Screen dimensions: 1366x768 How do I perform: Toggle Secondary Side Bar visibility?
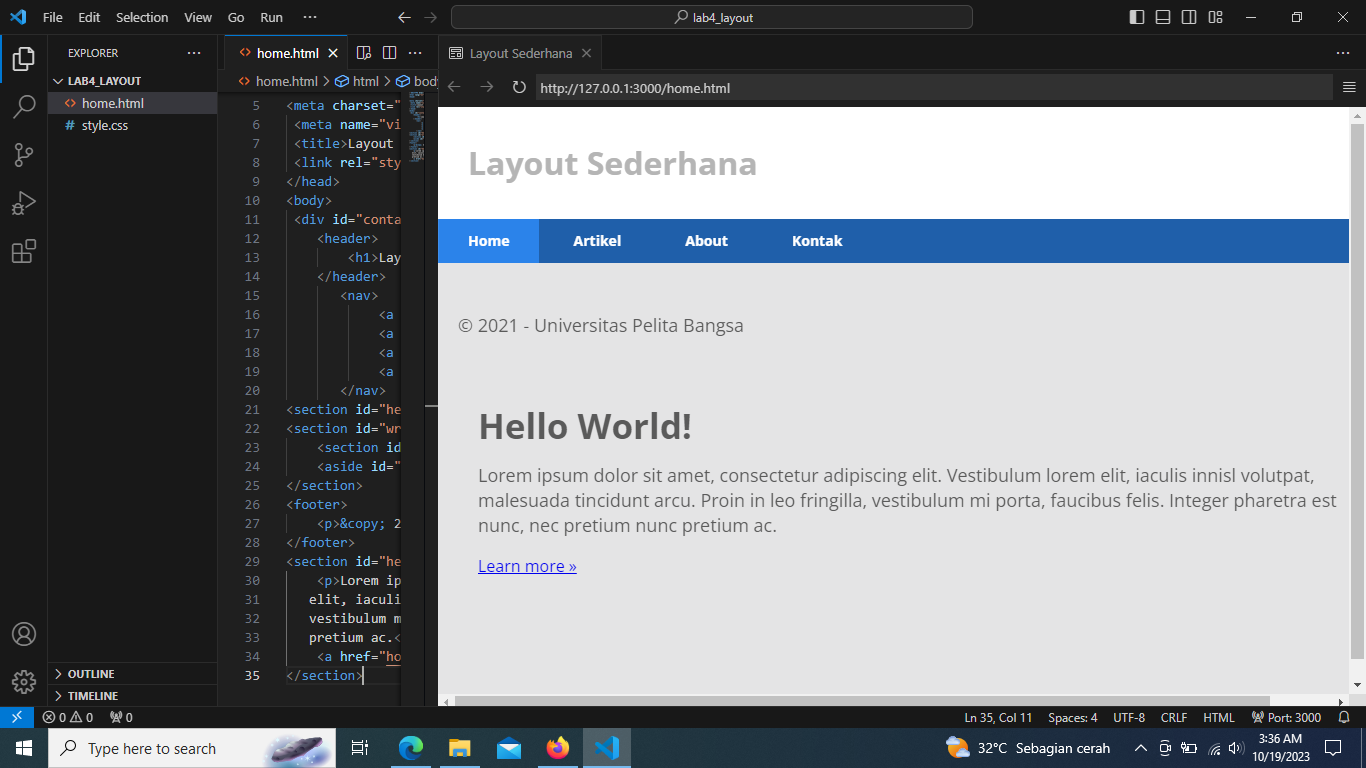coord(1189,17)
